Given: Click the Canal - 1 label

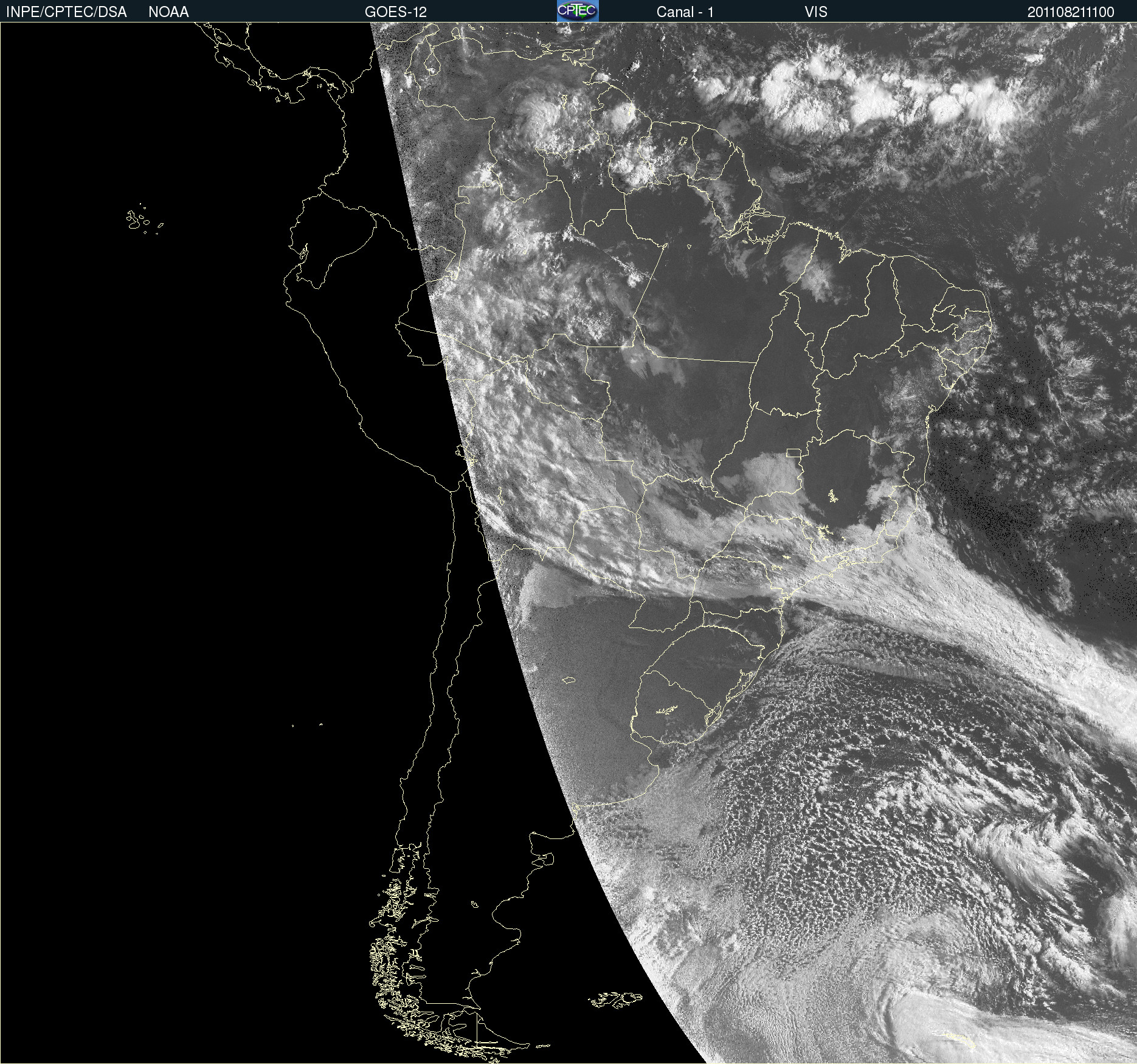Looking at the screenshot, I should [685, 12].
